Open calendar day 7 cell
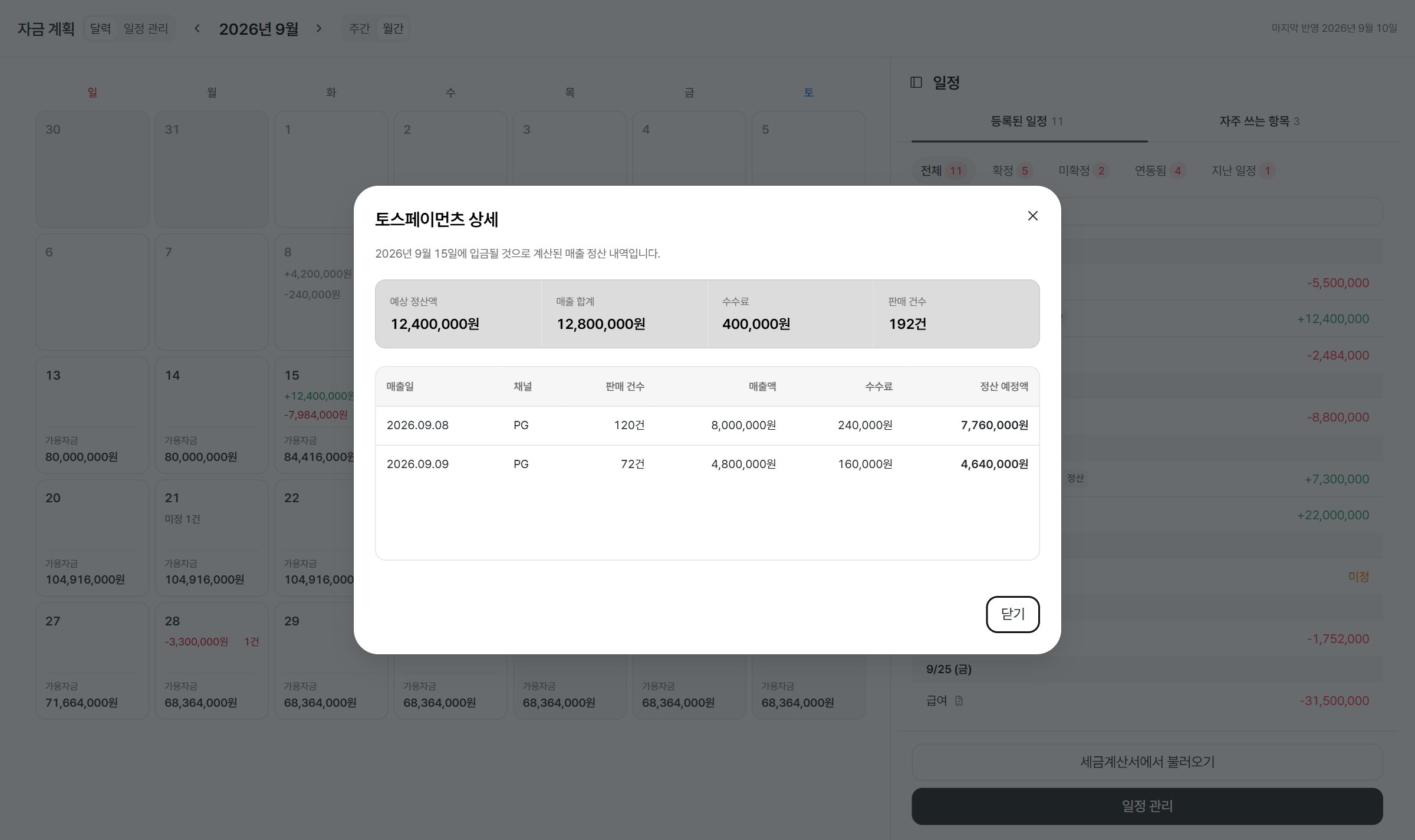Image resolution: width=1415 pixels, height=840 pixels. (212, 292)
